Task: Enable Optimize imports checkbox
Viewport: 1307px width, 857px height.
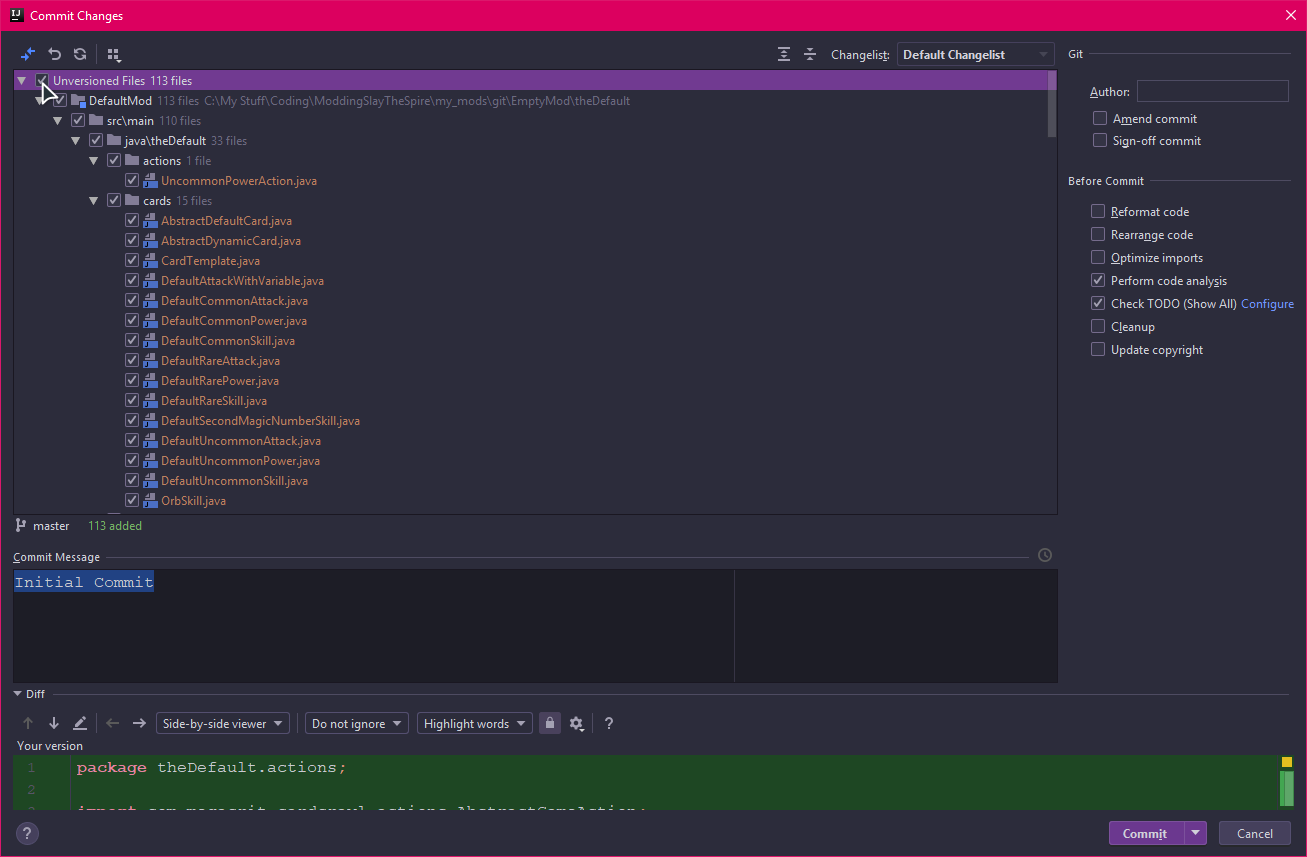Action: pyautogui.click(x=1098, y=257)
